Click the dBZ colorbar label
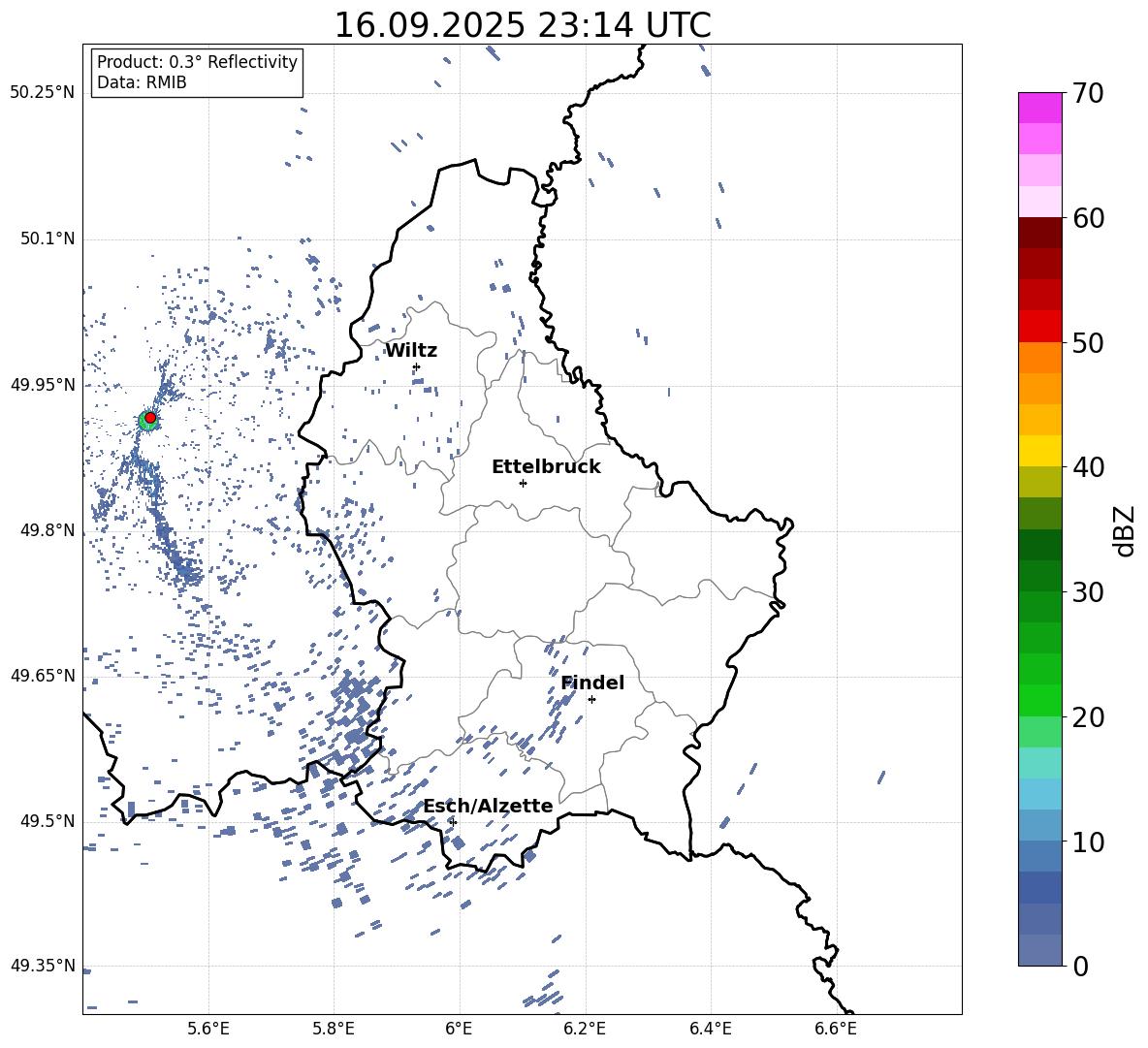Viewport: 1148px width, 1048px height. click(x=1125, y=530)
